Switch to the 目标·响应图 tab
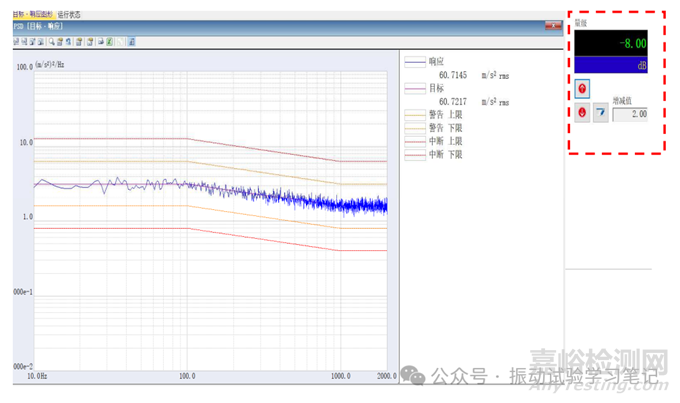This screenshot has width=680, height=403. point(32,15)
